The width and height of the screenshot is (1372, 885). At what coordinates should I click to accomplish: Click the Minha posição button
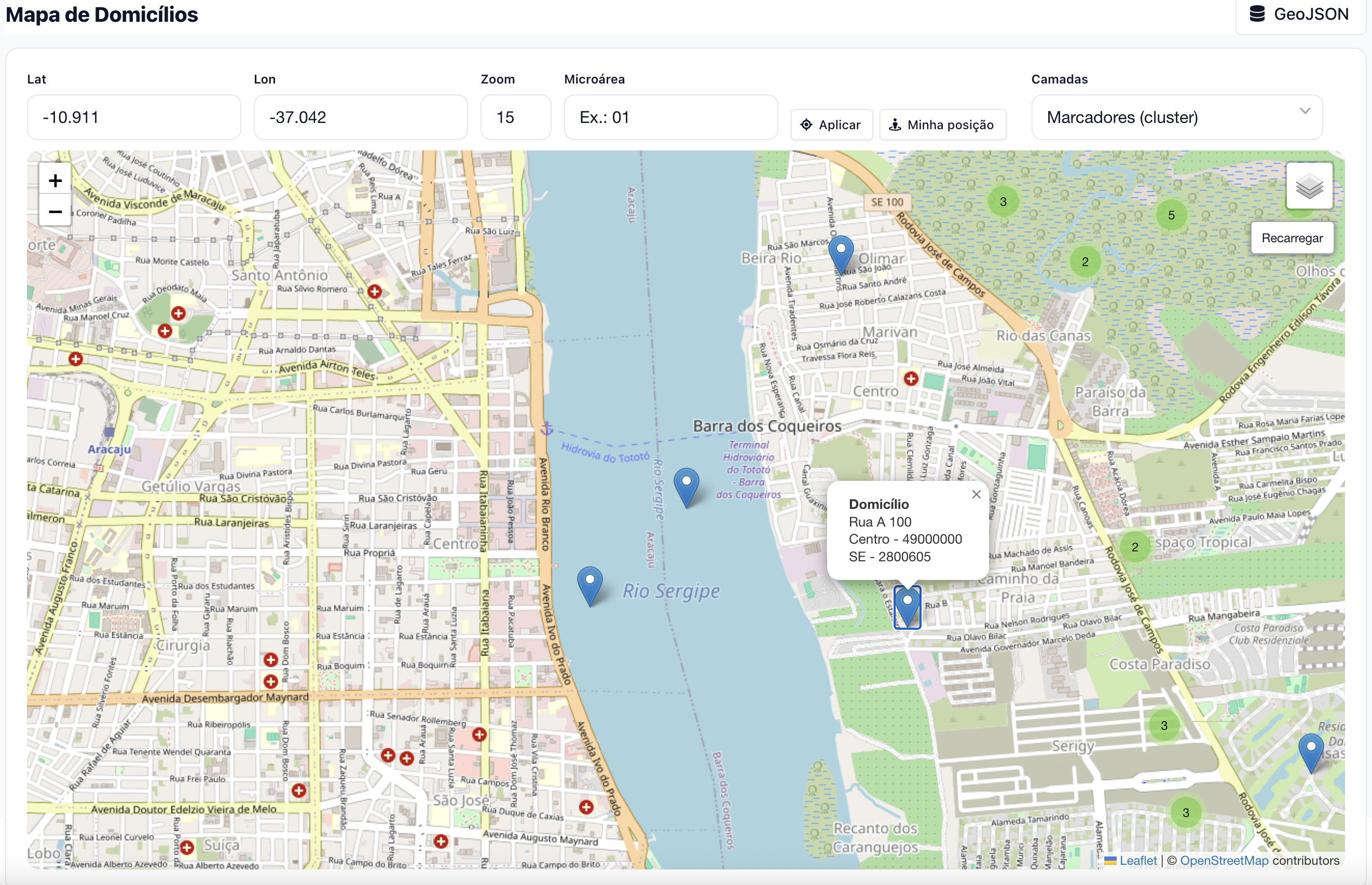[943, 125]
